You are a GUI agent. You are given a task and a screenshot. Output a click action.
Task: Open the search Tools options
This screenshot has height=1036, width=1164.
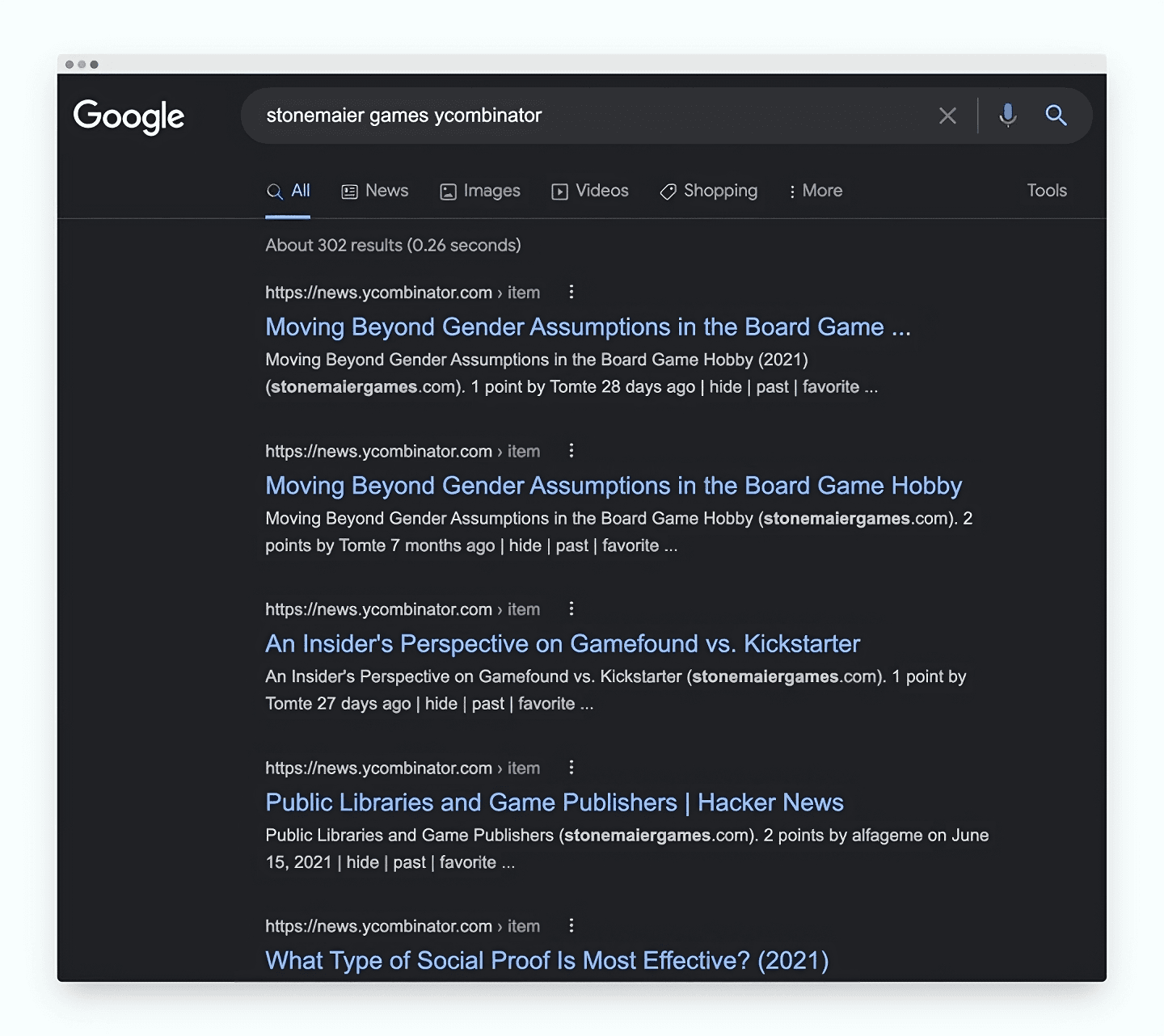pyautogui.click(x=1047, y=191)
